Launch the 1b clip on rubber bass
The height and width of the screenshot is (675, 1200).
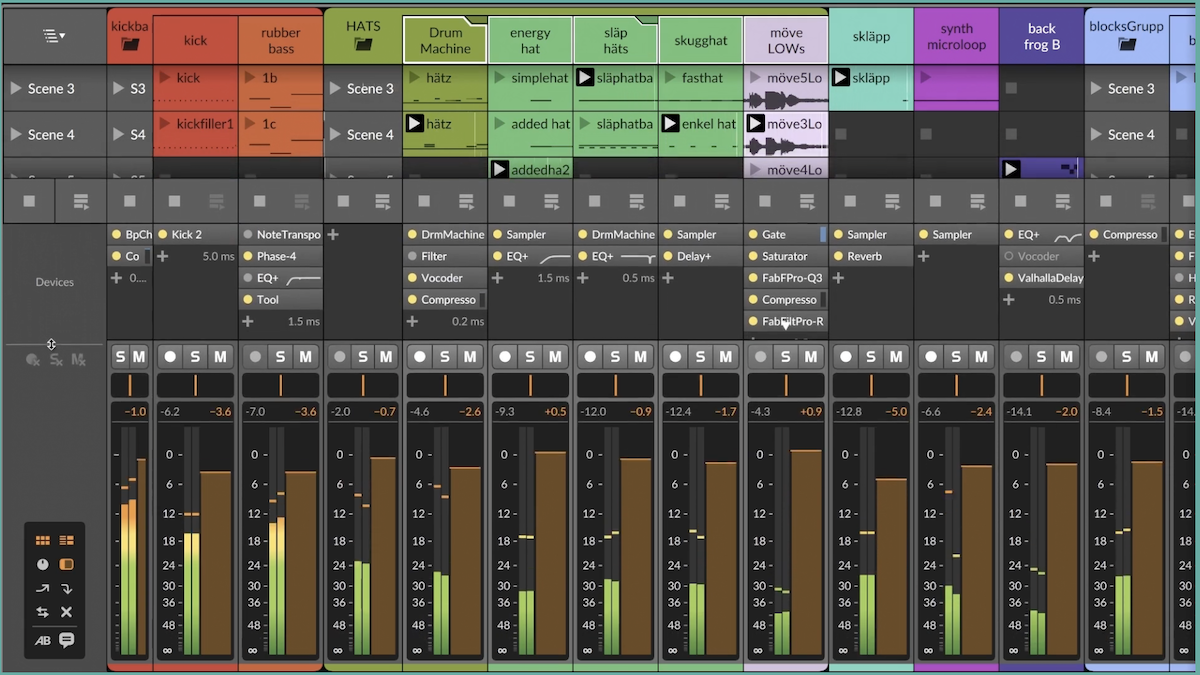(x=250, y=78)
